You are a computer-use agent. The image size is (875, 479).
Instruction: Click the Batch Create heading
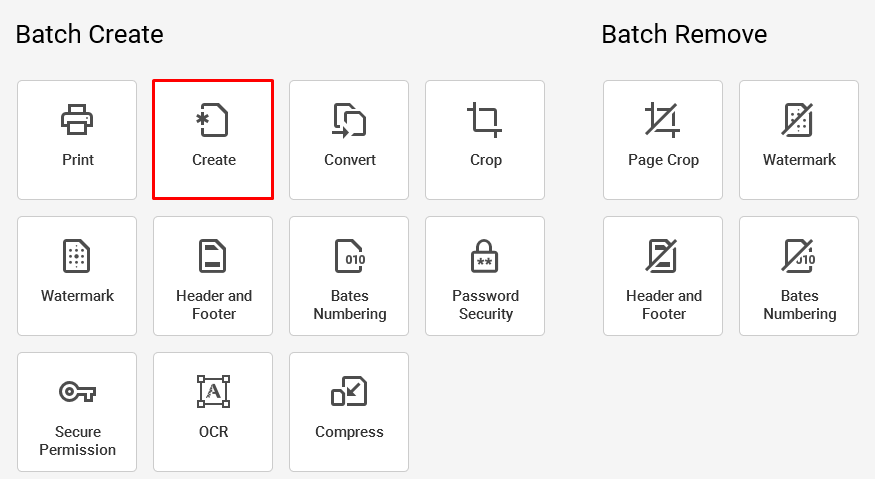pos(89,34)
